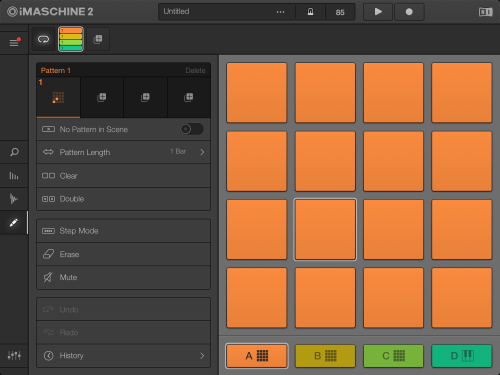Add a pattern in the fourth slot
The height and width of the screenshot is (375, 500).
tap(189, 97)
